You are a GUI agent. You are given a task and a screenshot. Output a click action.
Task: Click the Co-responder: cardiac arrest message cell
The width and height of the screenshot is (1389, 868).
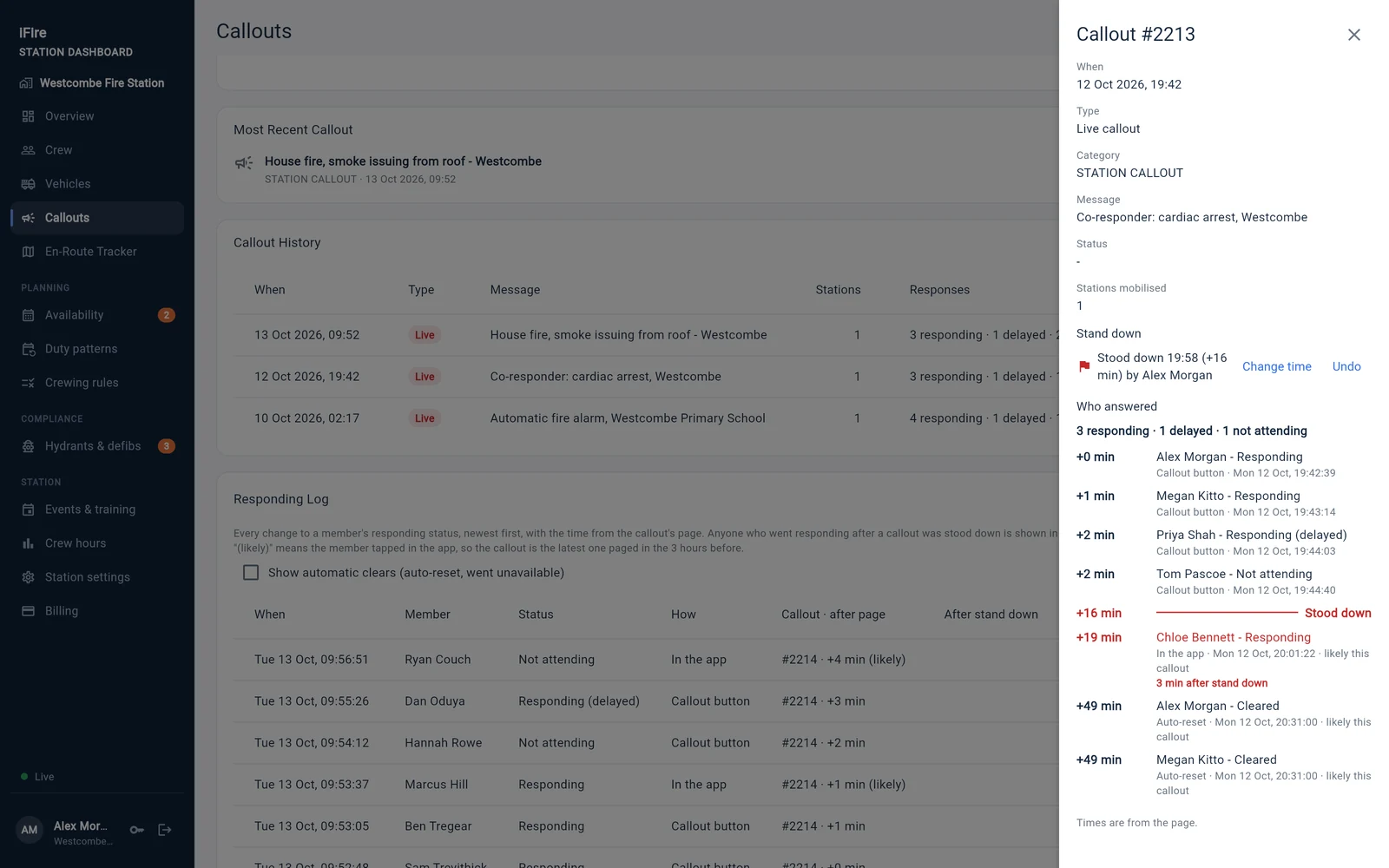click(x=606, y=377)
